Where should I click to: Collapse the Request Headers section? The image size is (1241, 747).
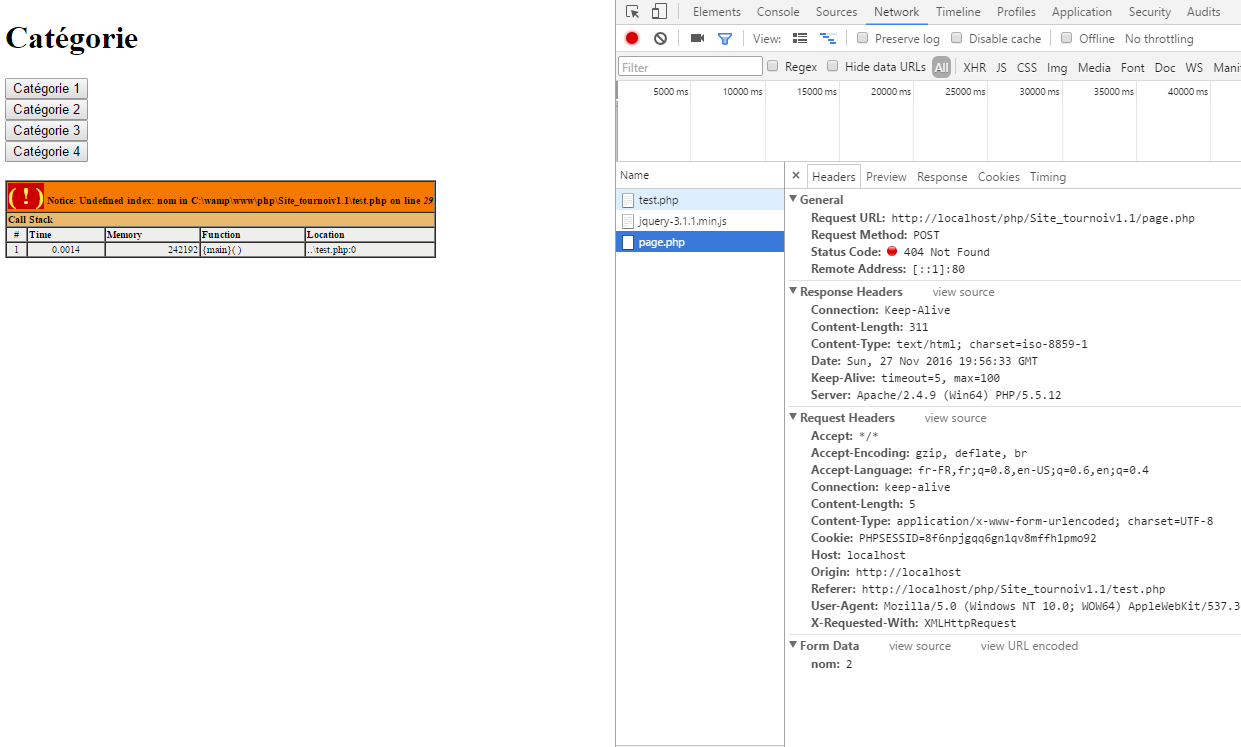click(x=793, y=417)
